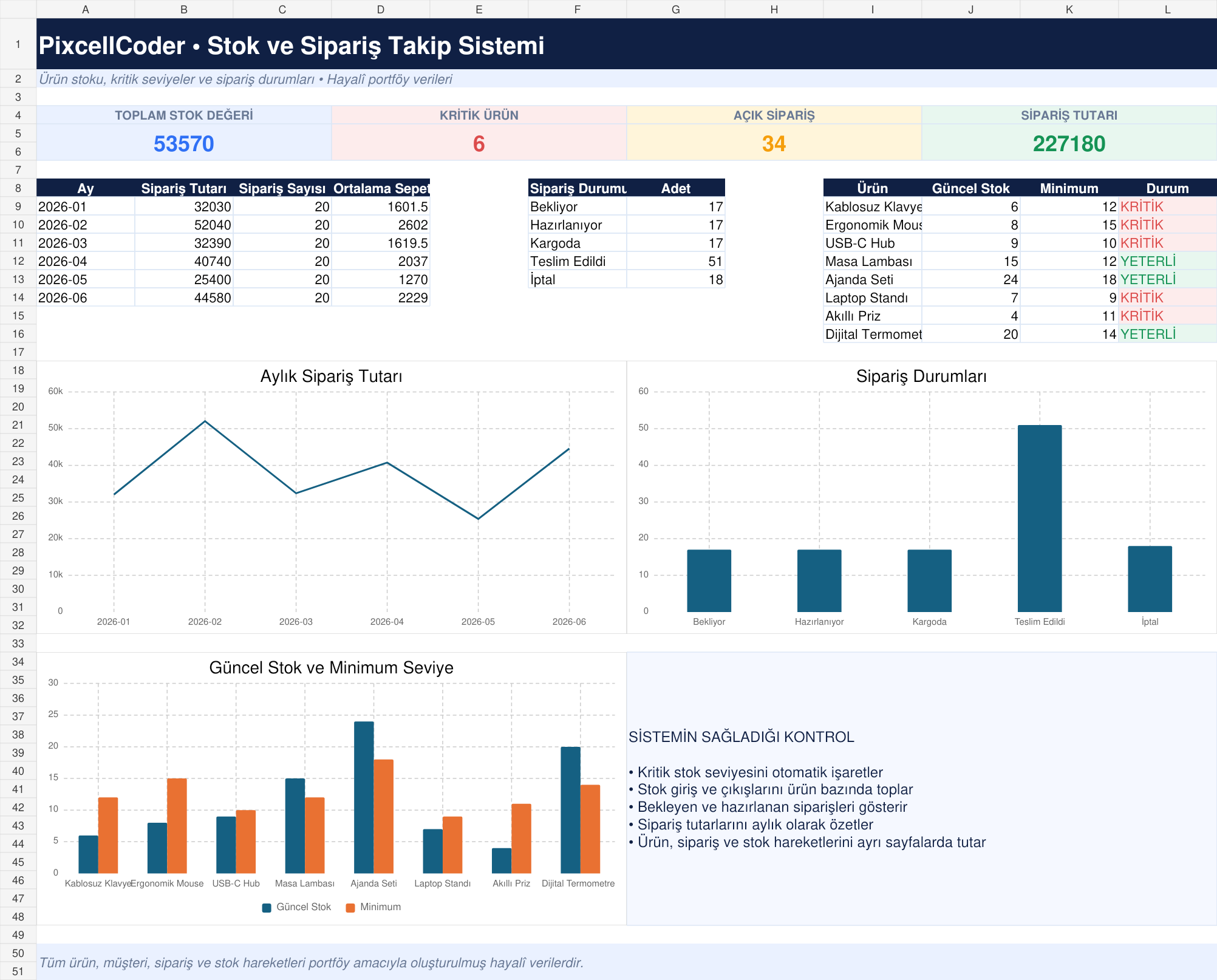
Task: Select the "Durum" table header
Action: 1168,188
